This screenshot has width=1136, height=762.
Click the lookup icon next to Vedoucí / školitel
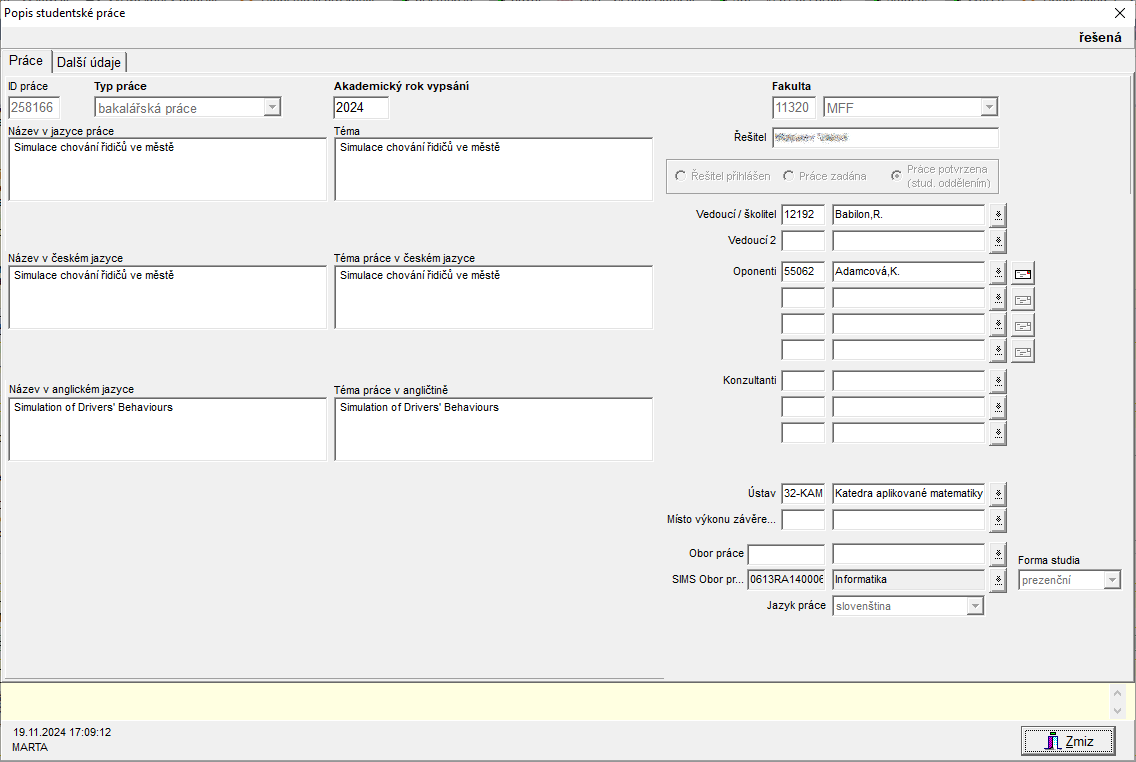[x=998, y=215]
